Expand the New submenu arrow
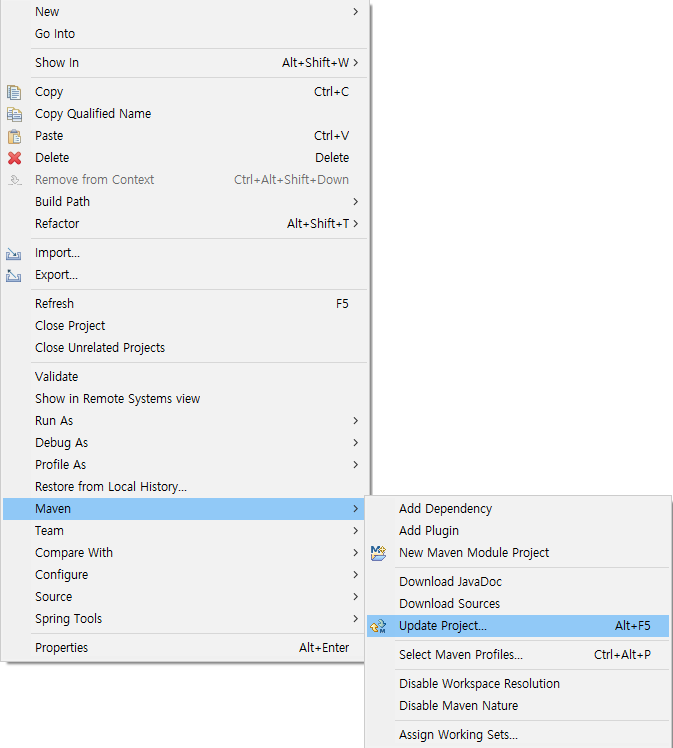Screen dimensions: 673x748 (355, 11)
